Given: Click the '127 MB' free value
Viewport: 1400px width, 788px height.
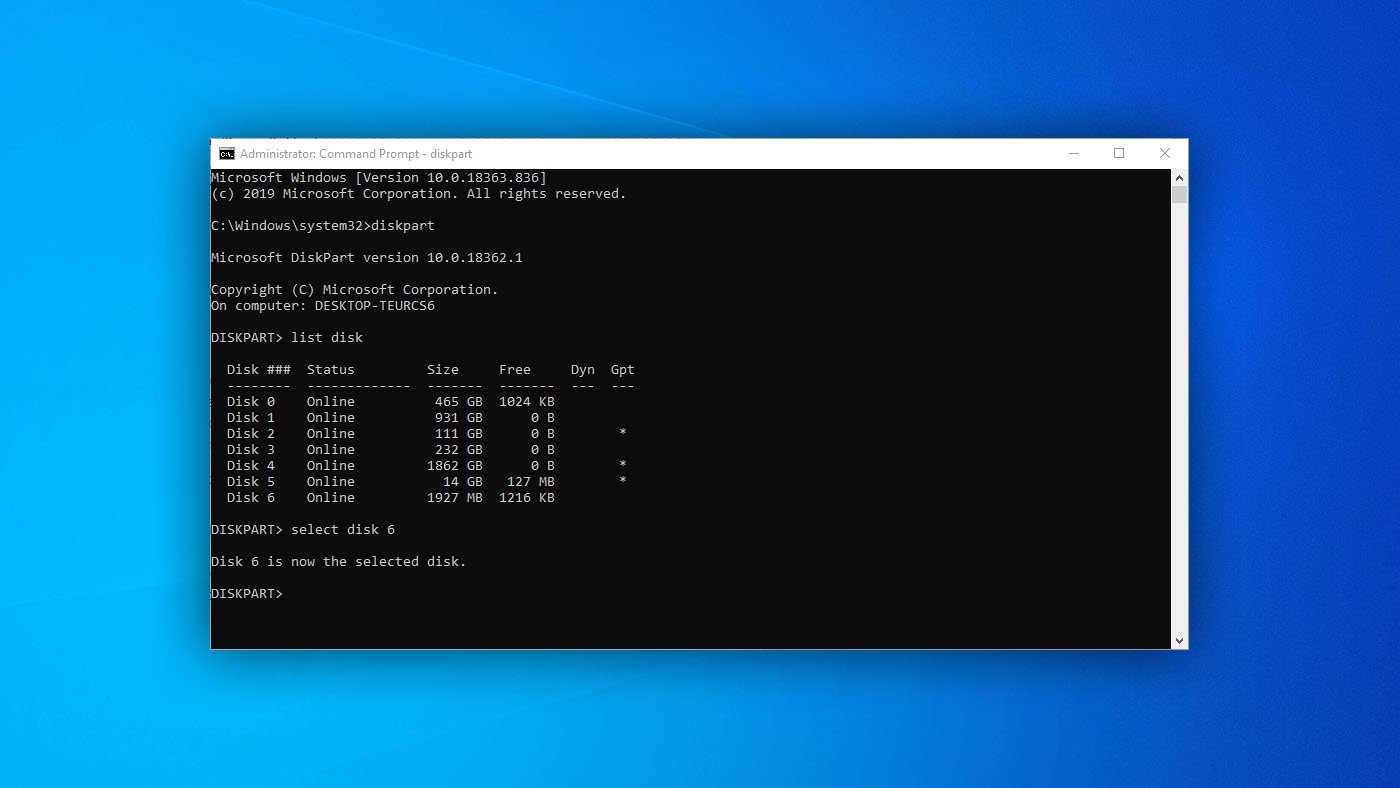Looking at the screenshot, I should [531, 481].
